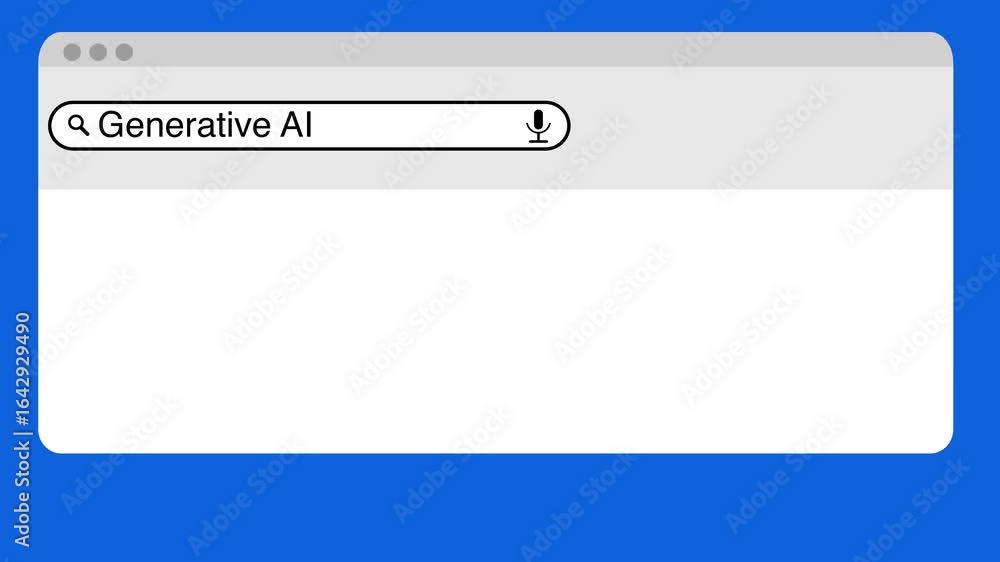
Task: Click the letters AI in the query
Action: [x=296, y=124]
